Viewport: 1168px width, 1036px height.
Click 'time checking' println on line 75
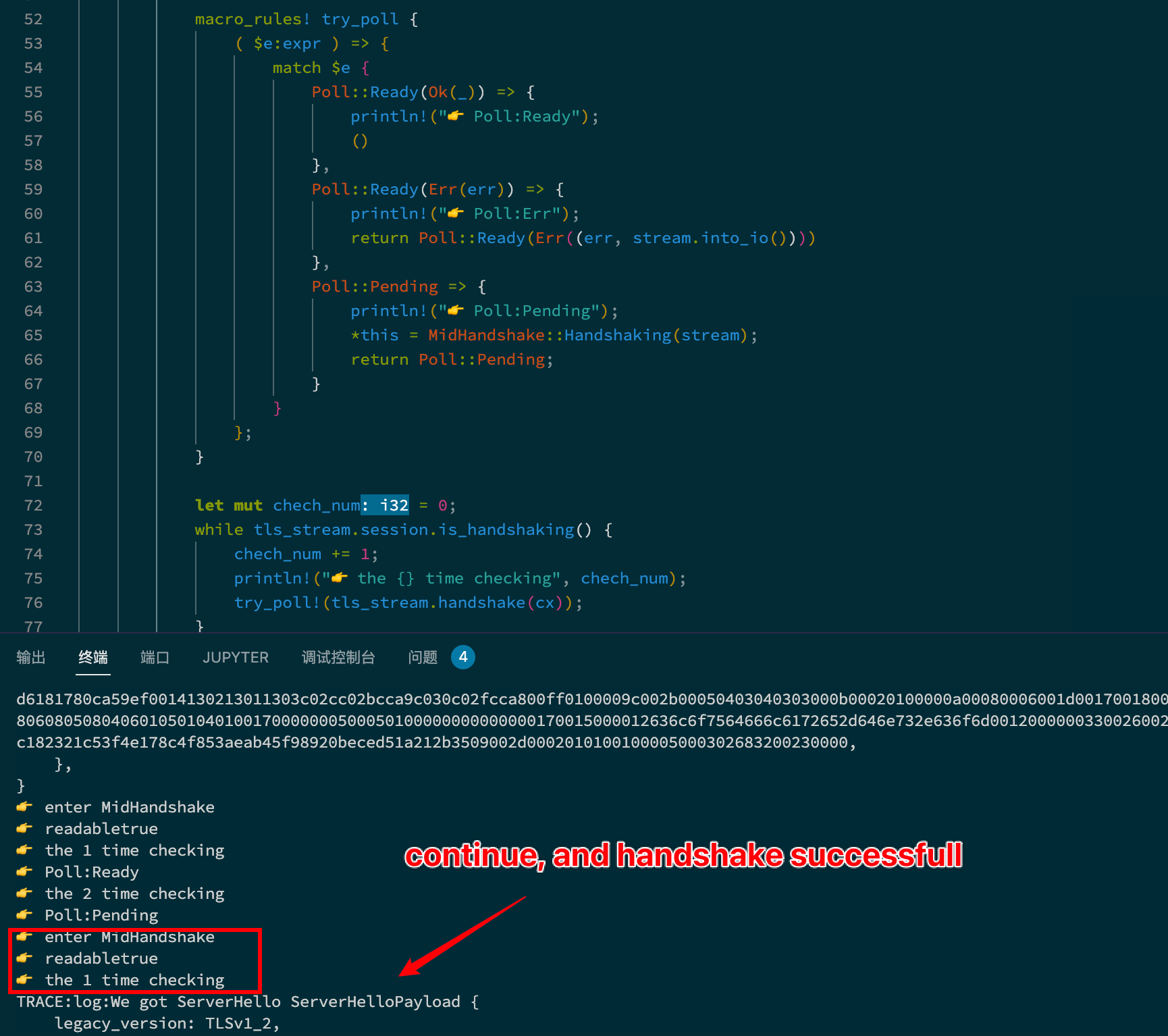460,578
